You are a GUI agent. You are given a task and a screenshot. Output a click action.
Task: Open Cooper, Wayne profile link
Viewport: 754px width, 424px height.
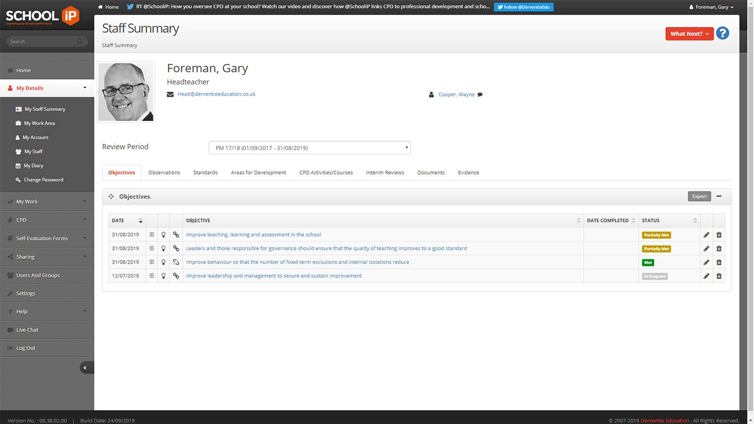[456, 94]
